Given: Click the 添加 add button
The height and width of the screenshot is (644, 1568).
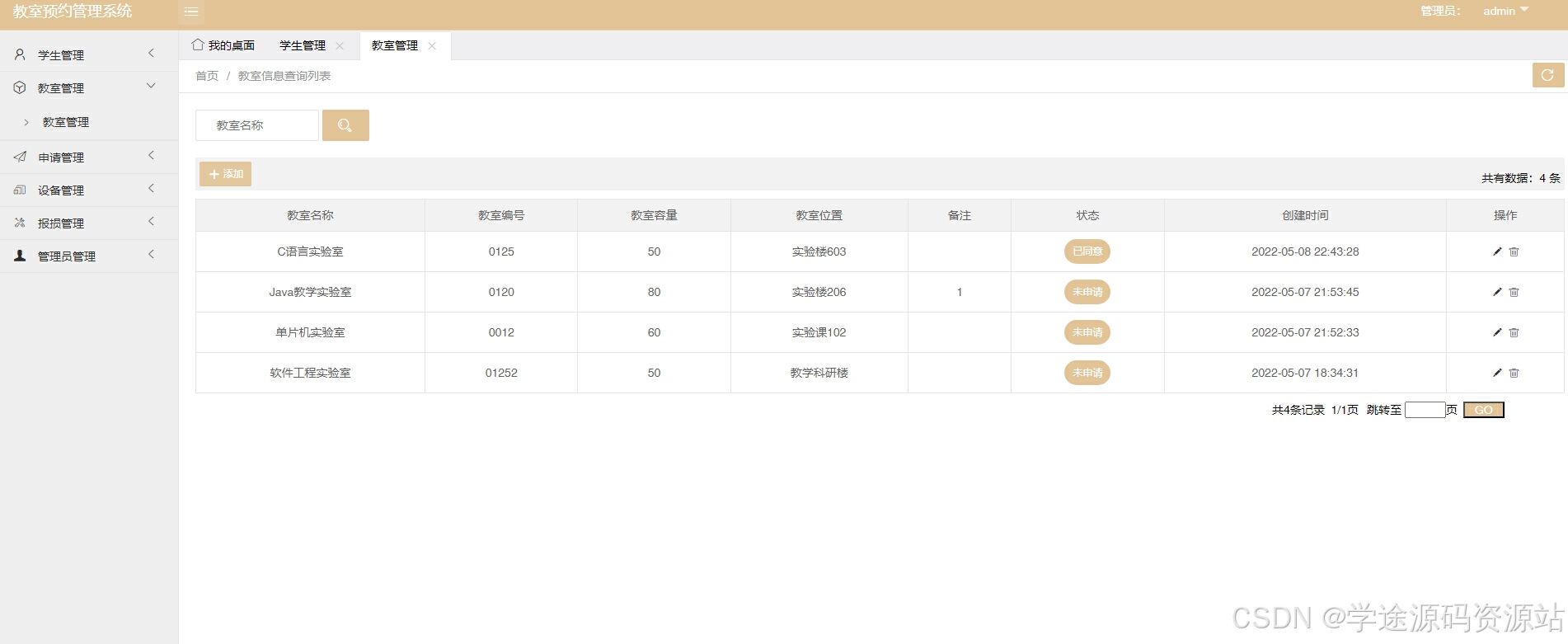Looking at the screenshot, I should pos(225,174).
